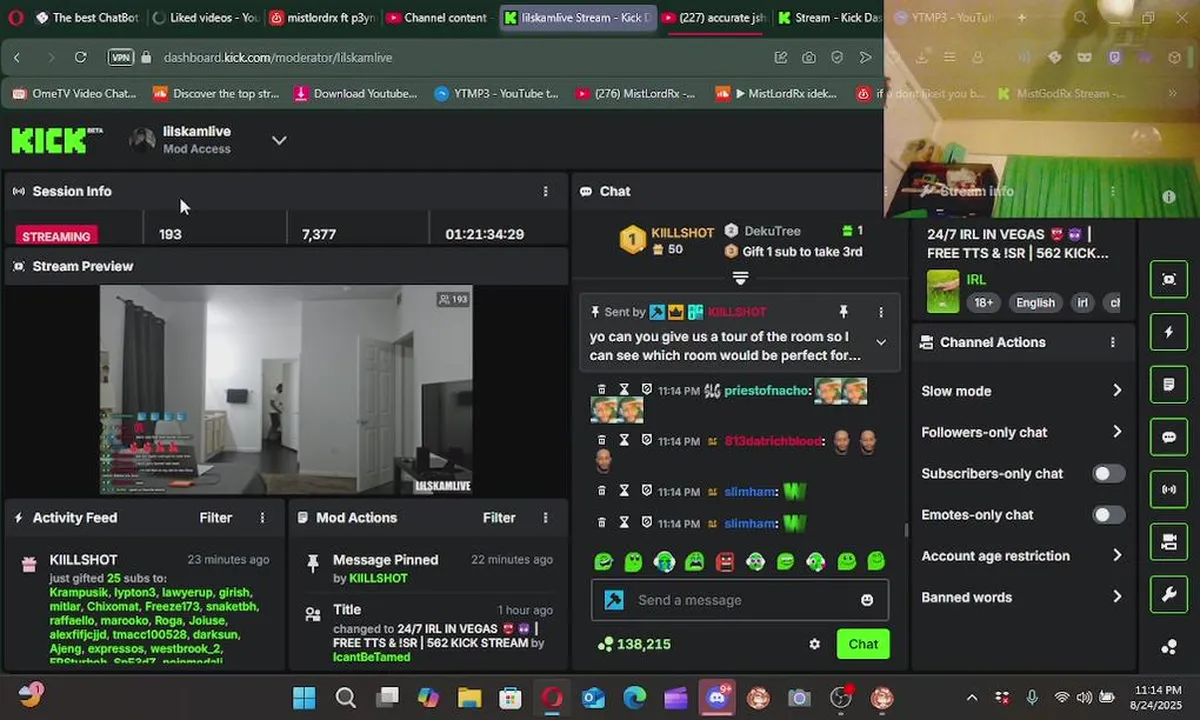Screen dimensions: 1200x720
Task: Open Slow mode settings
Action: point(1021,391)
